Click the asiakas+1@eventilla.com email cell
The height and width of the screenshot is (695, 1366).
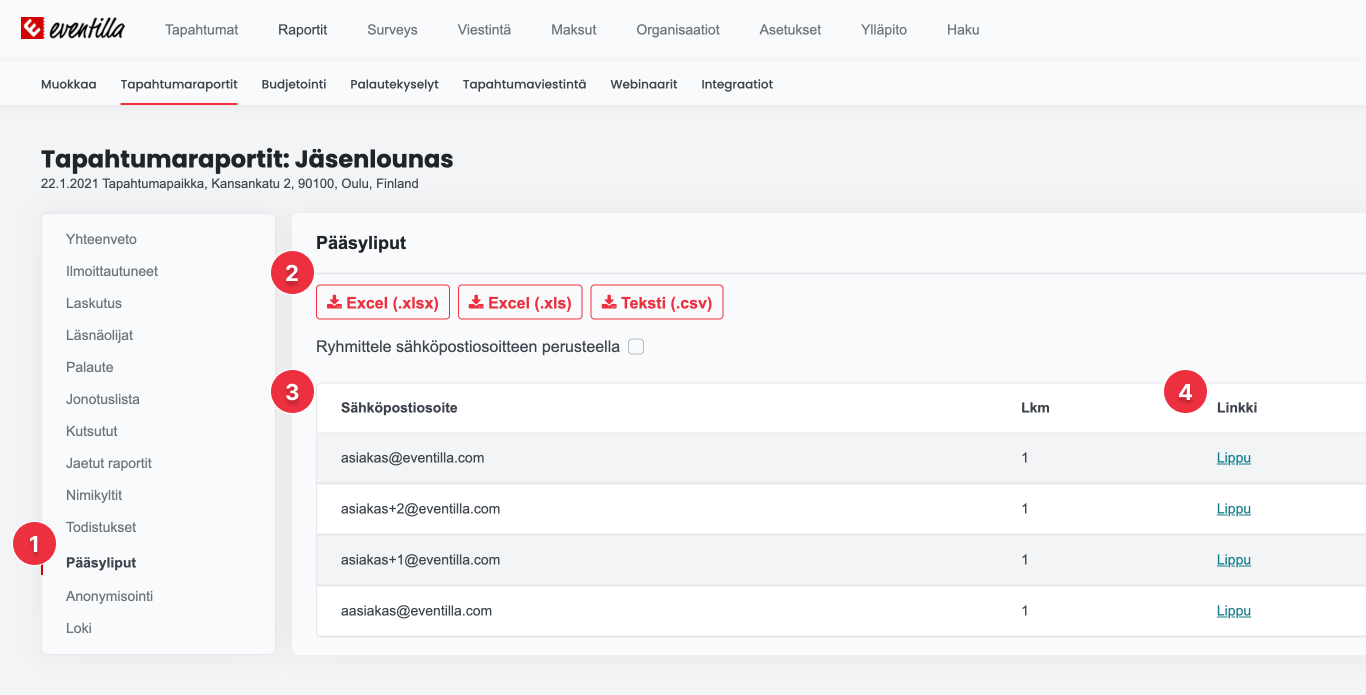tap(421, 560)
